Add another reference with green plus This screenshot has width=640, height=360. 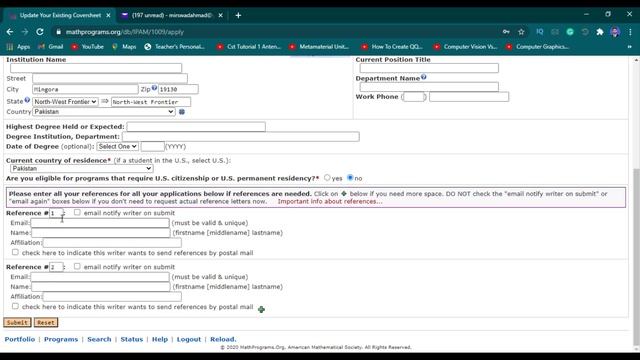(261, 309)
